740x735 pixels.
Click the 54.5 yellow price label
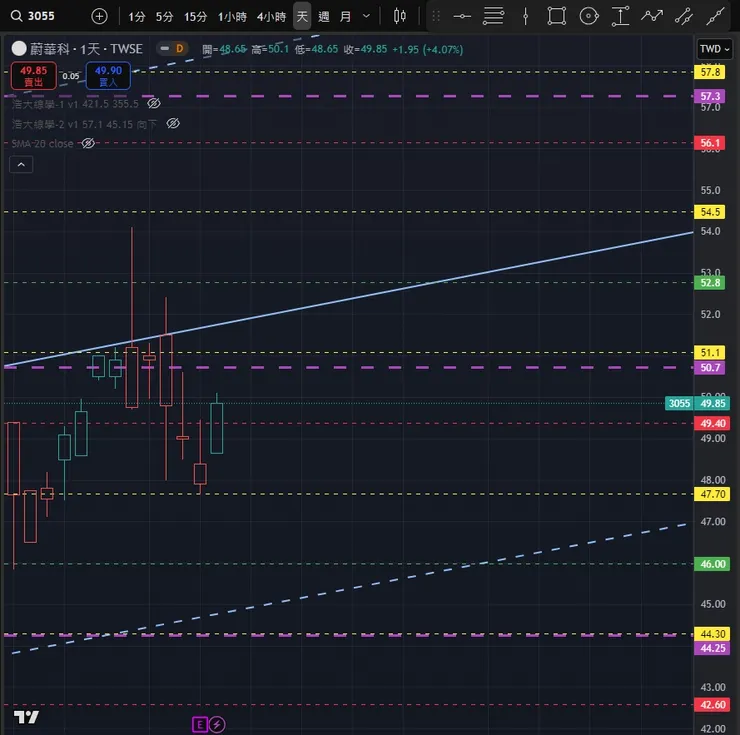(710, 212)
